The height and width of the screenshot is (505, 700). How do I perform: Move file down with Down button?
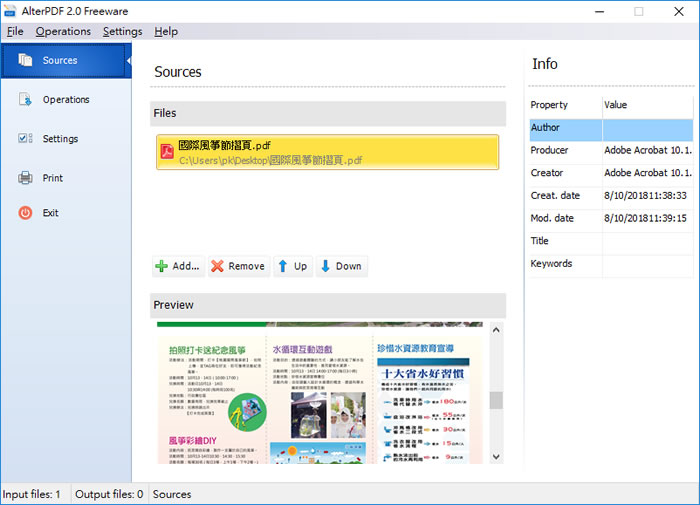342,266
